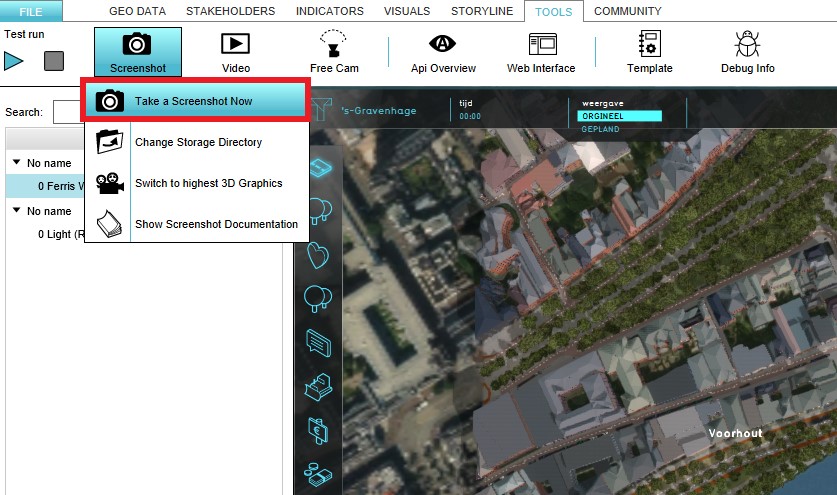Switch to the STORYLINE tab
The height and width of the screenshot is (495, 837).
tap(482, 11)
